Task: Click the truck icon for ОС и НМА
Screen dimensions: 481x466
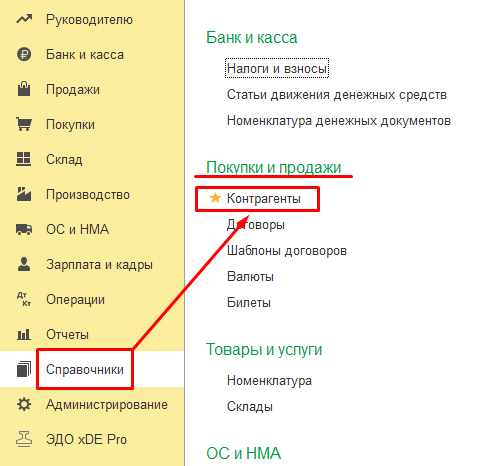Action: point(24,229)
